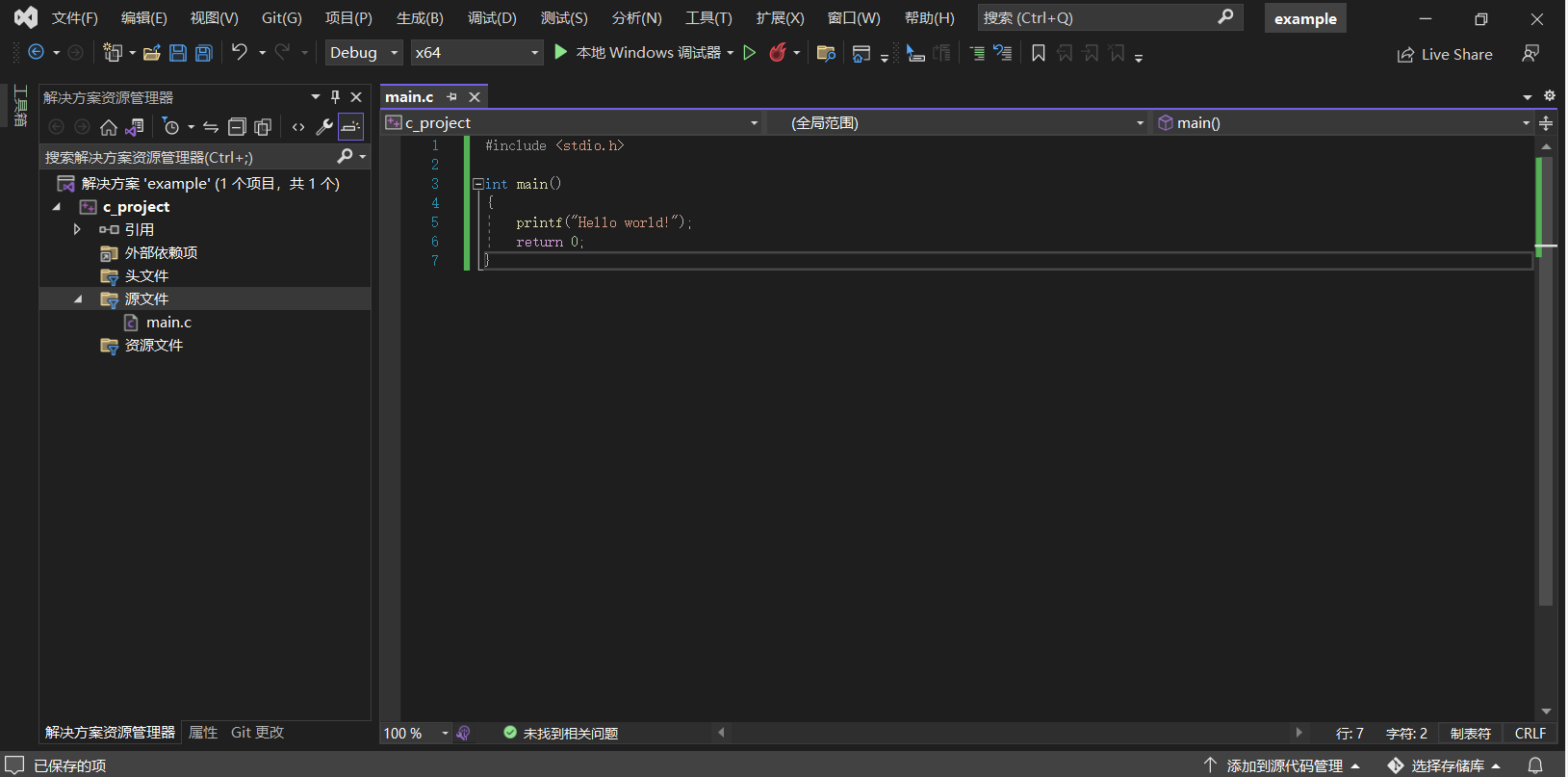1568x777 pixels.
Task: Collapse the main() code block outline
Action: [x=477, y=184]
